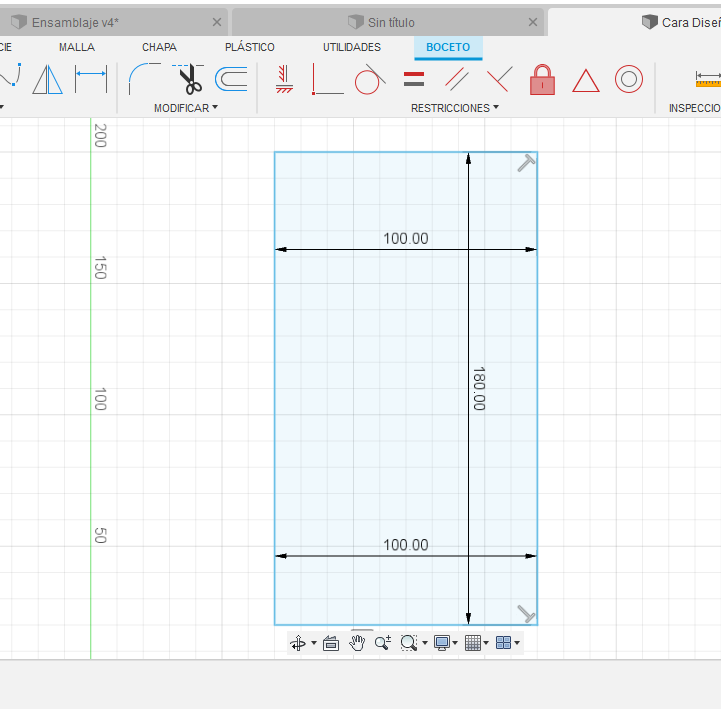Apply the Parallel constraint

(x=457, y=79)
